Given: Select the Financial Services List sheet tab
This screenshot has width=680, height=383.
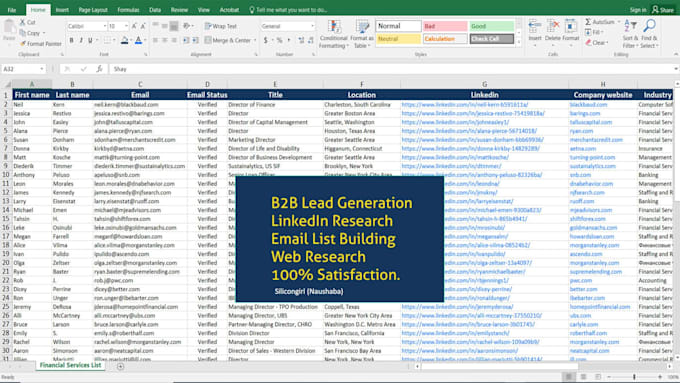Looking at the screenshot, I should coord(70,365).
